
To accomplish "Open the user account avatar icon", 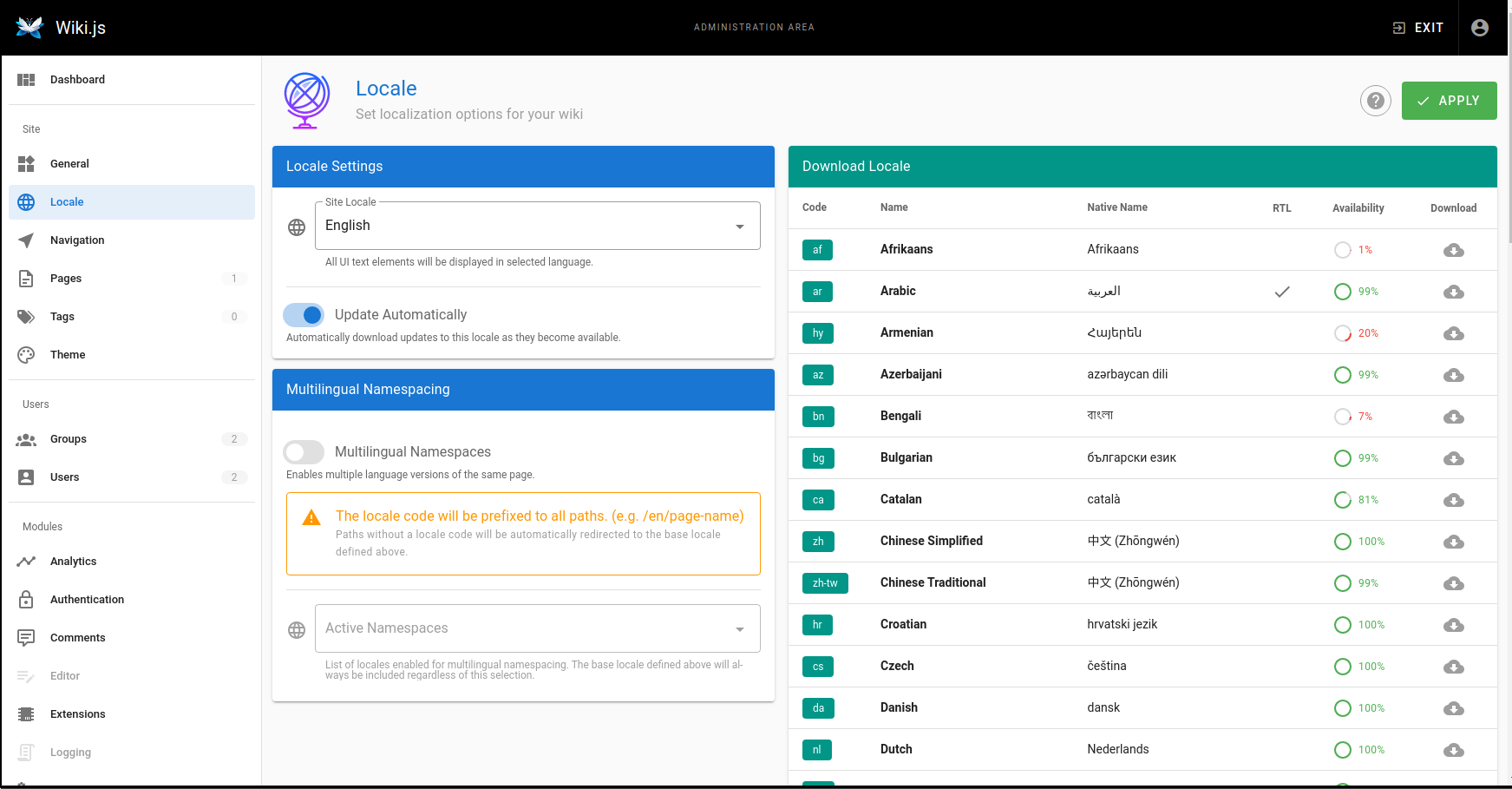I will (x=1480, y=28).
